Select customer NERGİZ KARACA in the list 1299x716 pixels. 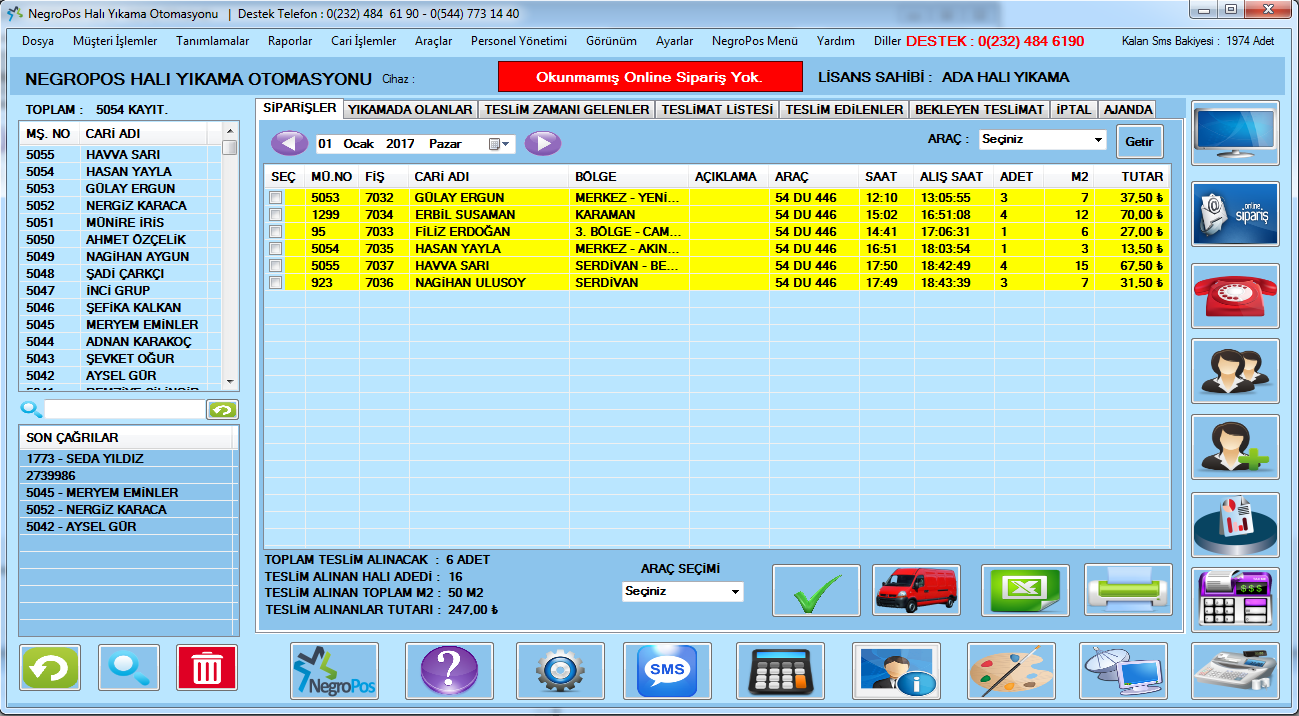pos(120,206)
